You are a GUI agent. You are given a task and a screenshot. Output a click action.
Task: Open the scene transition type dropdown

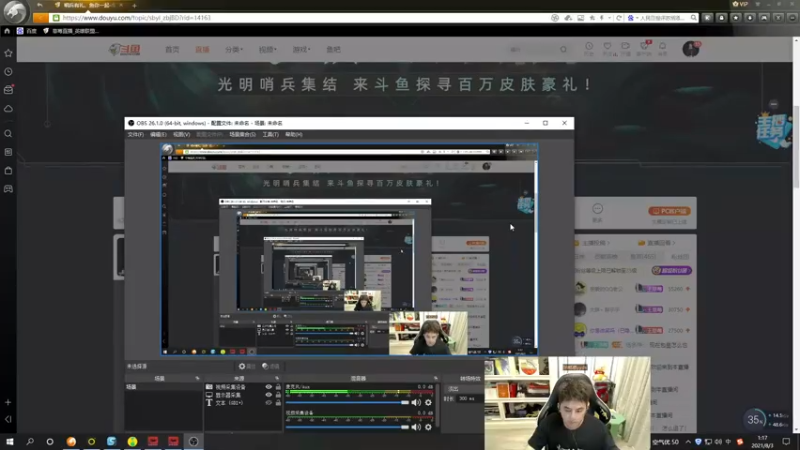463,389
